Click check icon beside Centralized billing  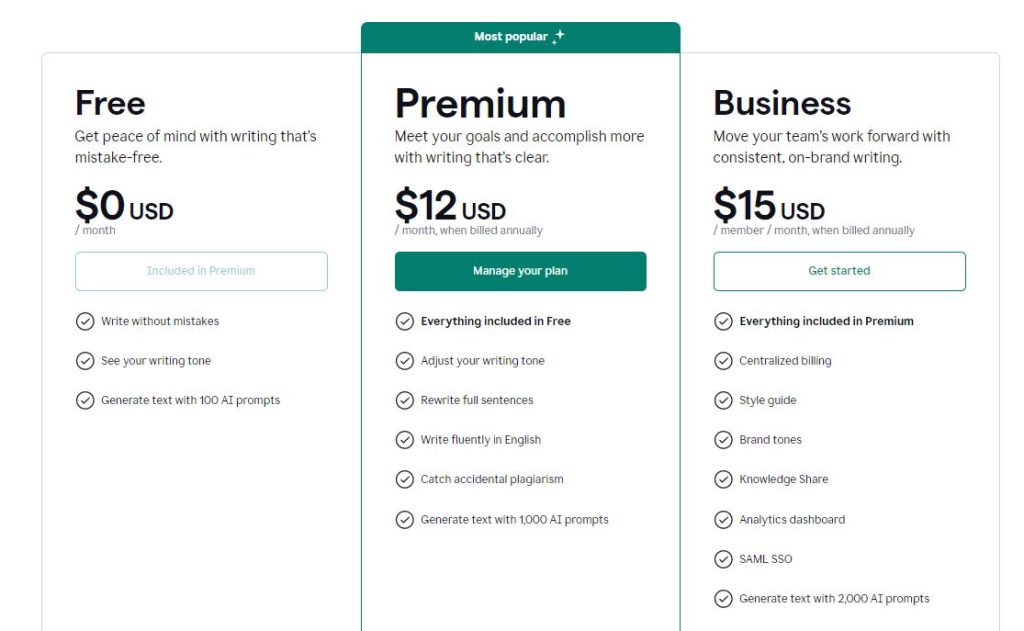click(723, 361)
